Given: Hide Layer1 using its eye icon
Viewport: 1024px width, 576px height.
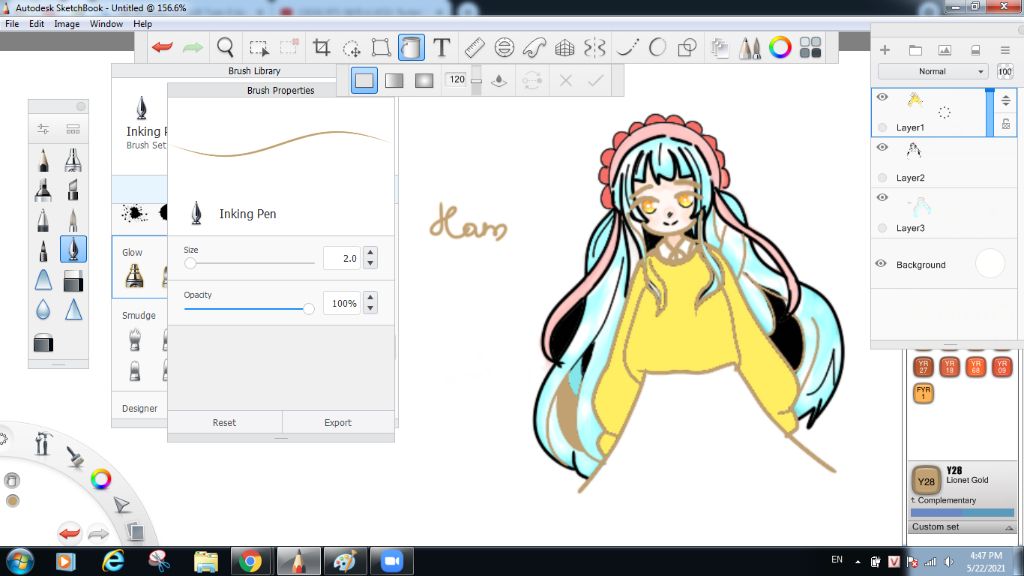Looking at the screenshot, I should pos(882,97).
